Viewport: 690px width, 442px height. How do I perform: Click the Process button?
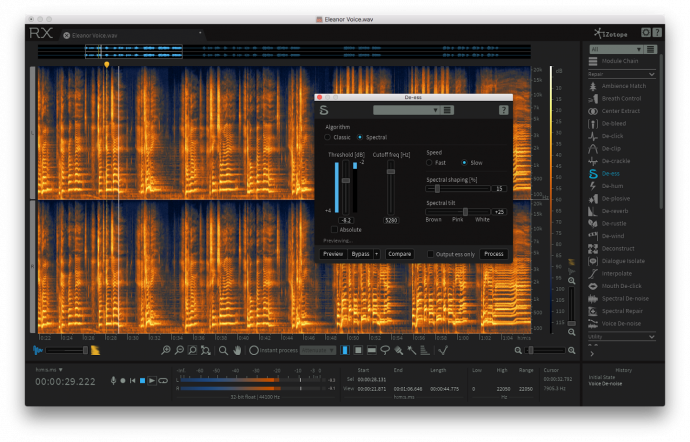click(494, 254)
